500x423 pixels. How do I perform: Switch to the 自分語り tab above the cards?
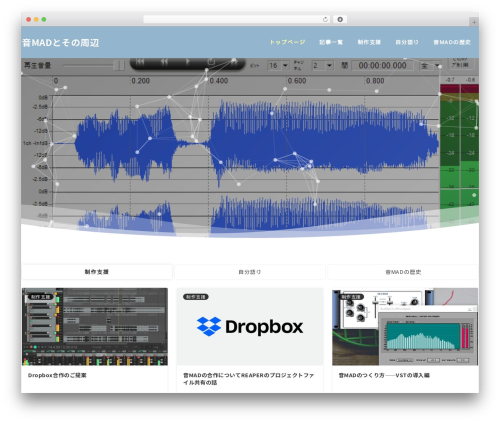(250, 272)
